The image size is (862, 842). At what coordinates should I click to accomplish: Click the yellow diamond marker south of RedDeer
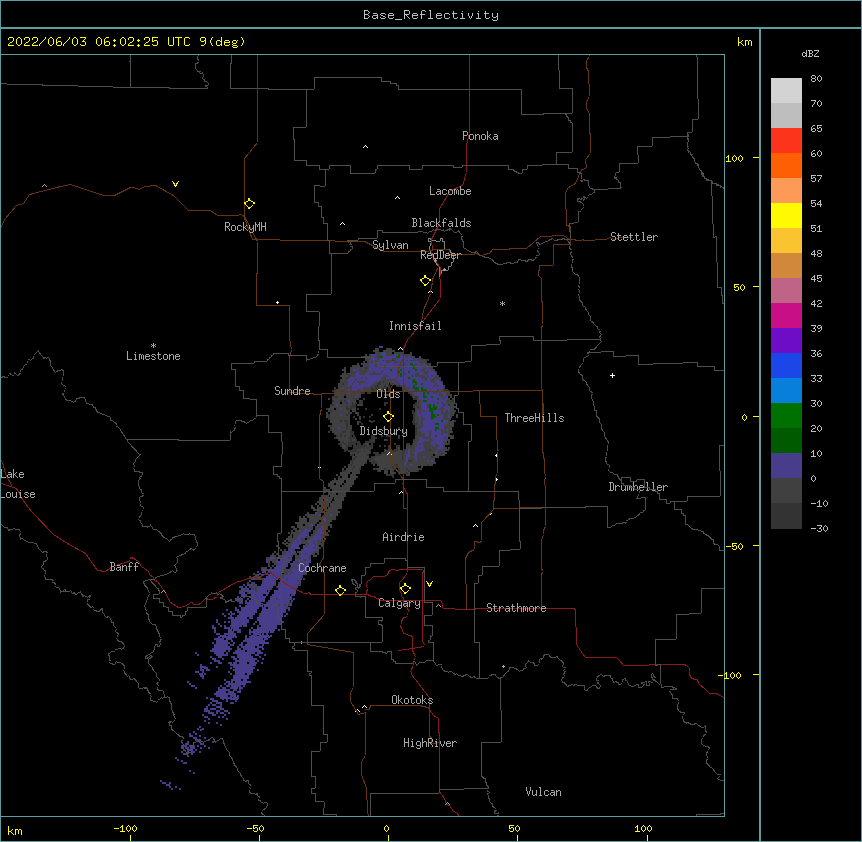[425, 281]
